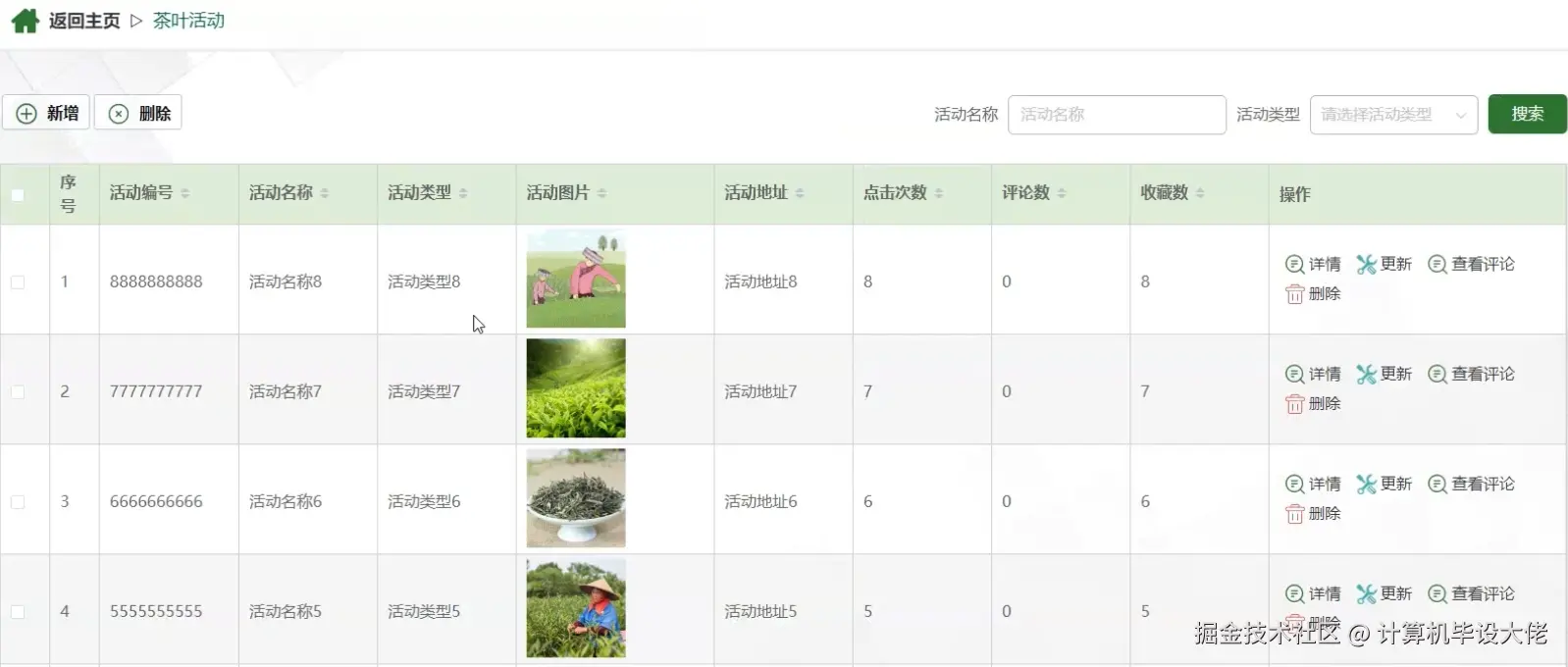Viewport: 1568px width, 667px height.
Task: Click cell text 活动类型5
Action: tap(424, 611)
